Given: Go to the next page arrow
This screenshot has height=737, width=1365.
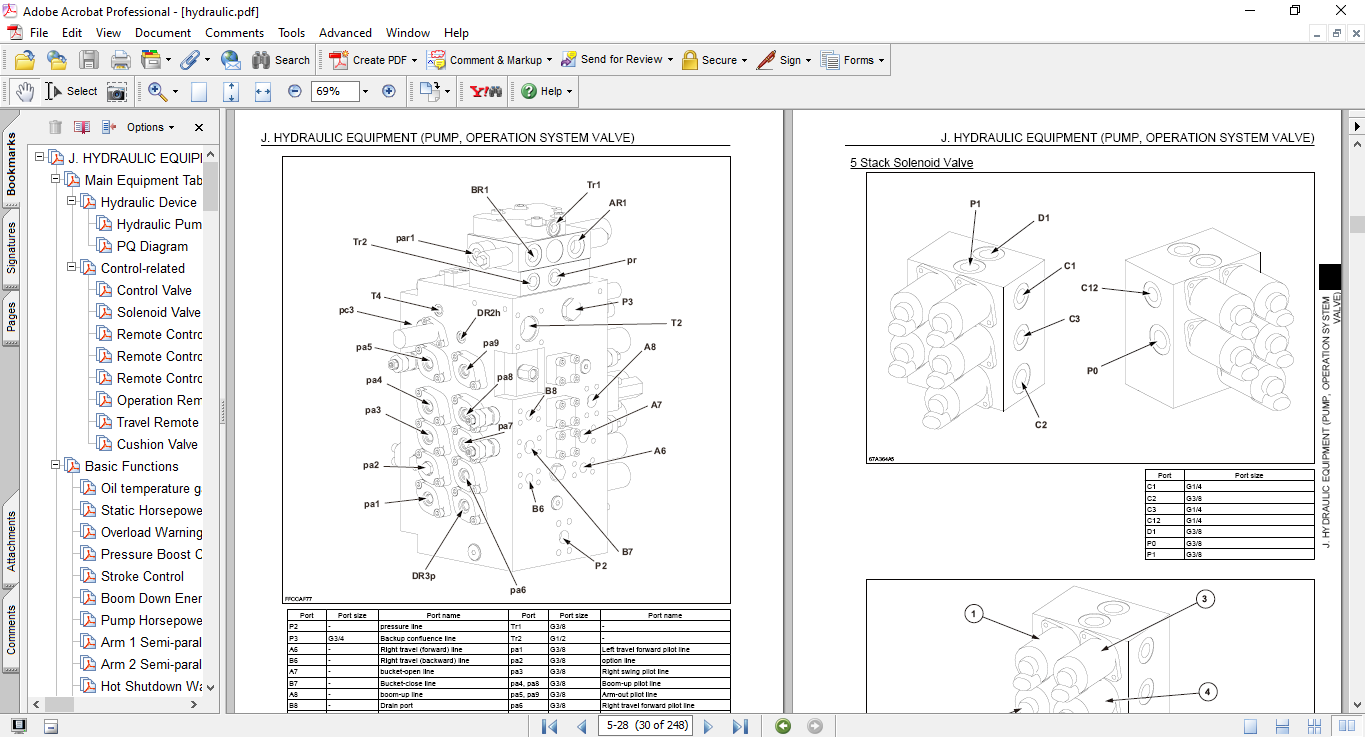Looking at the screenshot, I should tap(709, 726).
